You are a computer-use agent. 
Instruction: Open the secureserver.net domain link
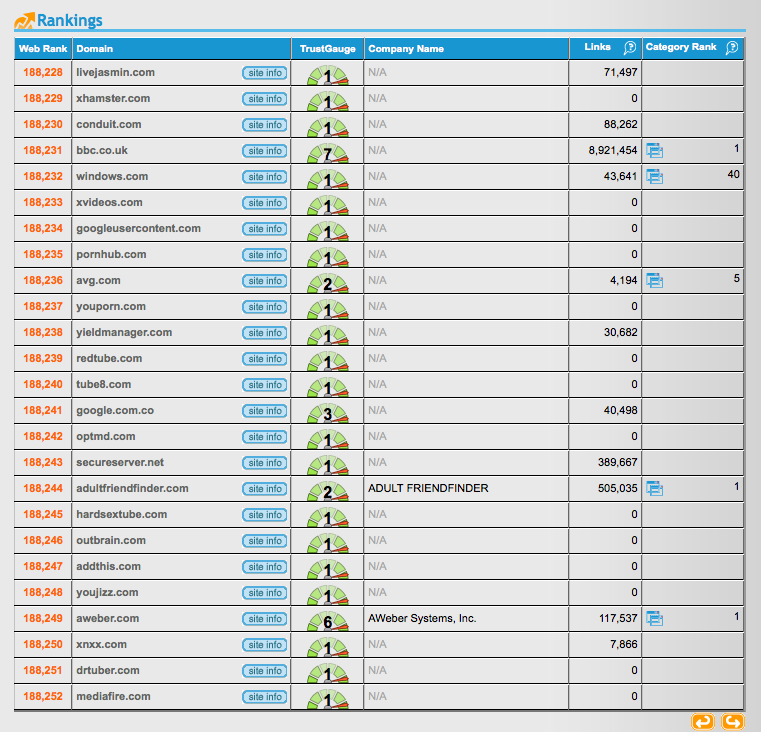pyautogui.click(x=120, y=463)
